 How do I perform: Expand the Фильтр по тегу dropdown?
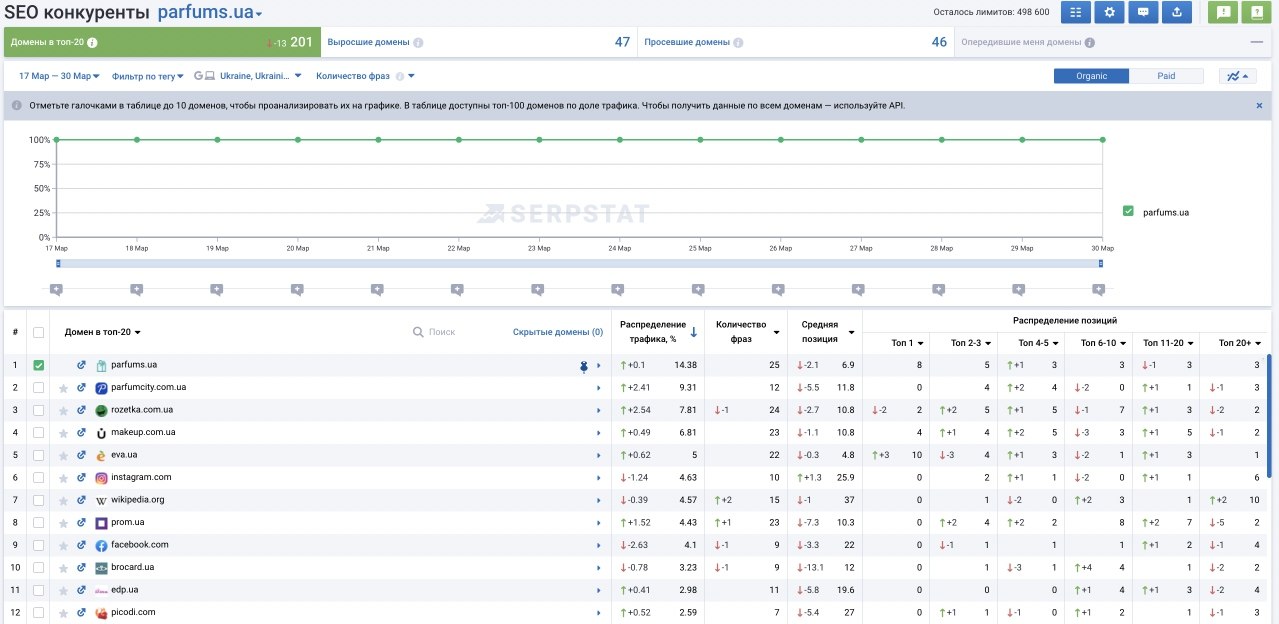point(148,76)
